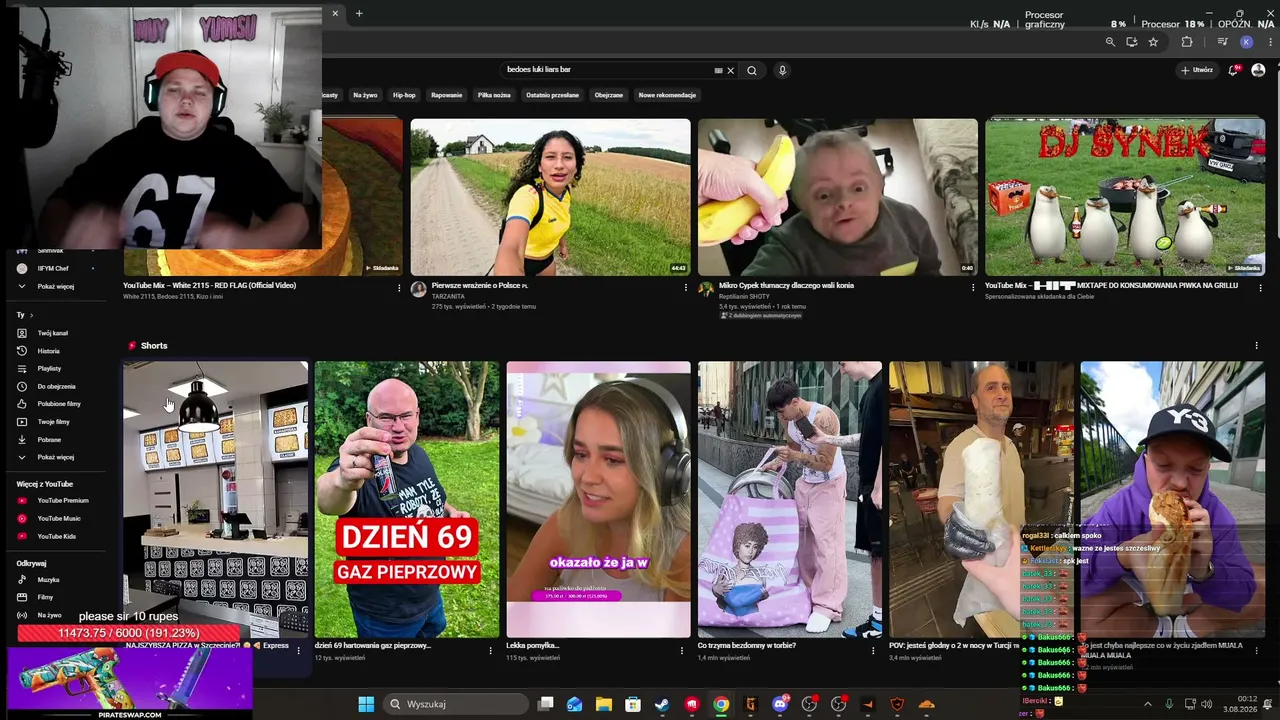Open TARZANITA channel link

[x=448, y=296]
